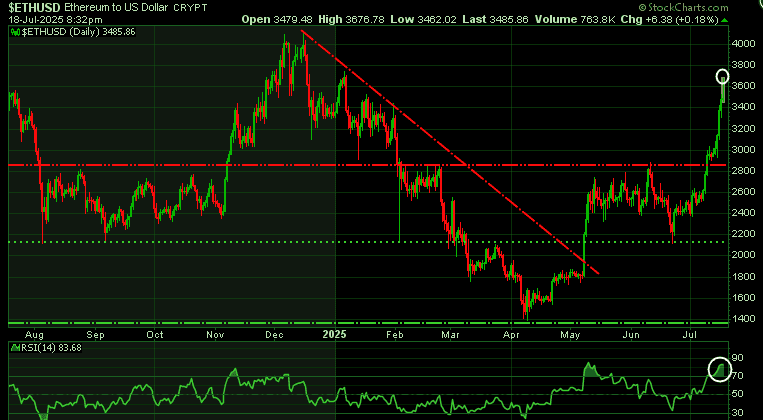Click the 3800 price axis label
The width and height of the screenshot is (763, 420).
[745, 65]
